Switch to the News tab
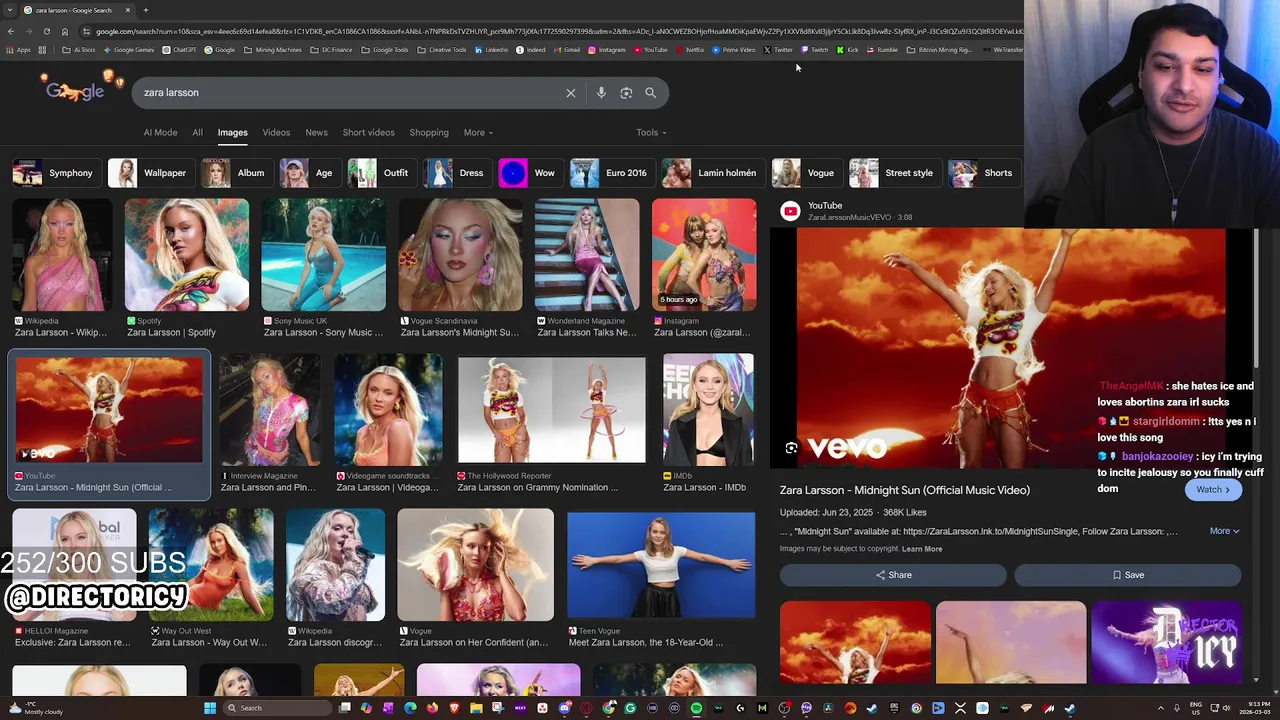This screenshot has width=1280, height=720. coord(316,132)
